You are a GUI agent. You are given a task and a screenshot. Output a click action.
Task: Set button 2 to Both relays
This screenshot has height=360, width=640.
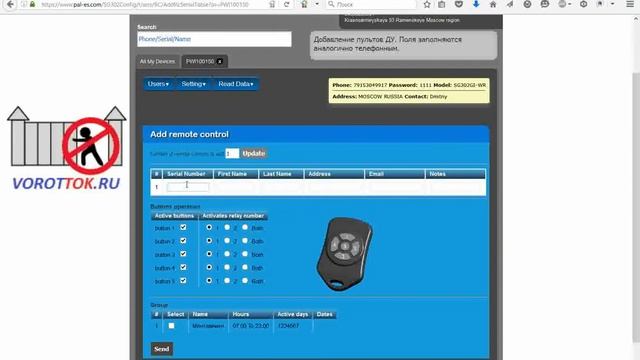coord(245,241)
